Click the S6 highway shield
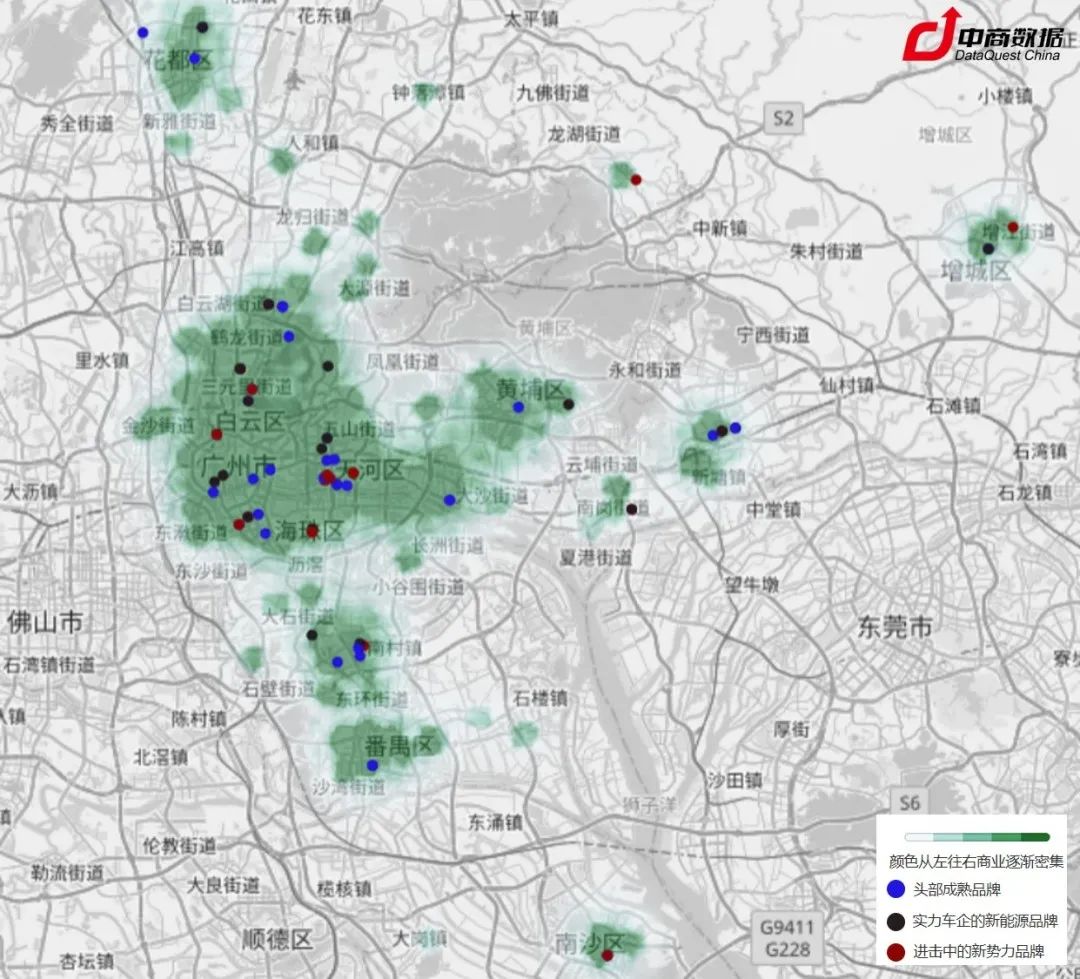 (909, 802)
